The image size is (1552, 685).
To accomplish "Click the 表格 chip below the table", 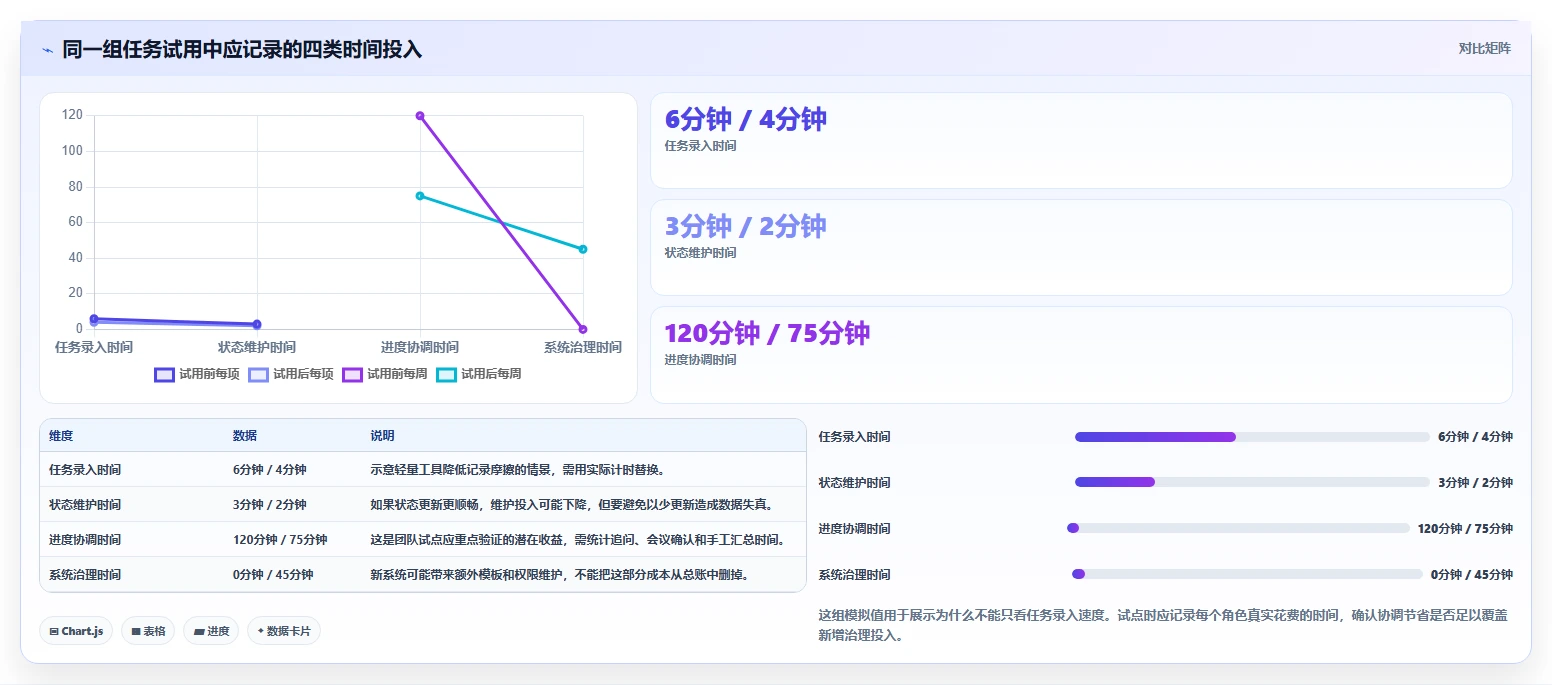I will pyautogui.click(x=148, y=631).
